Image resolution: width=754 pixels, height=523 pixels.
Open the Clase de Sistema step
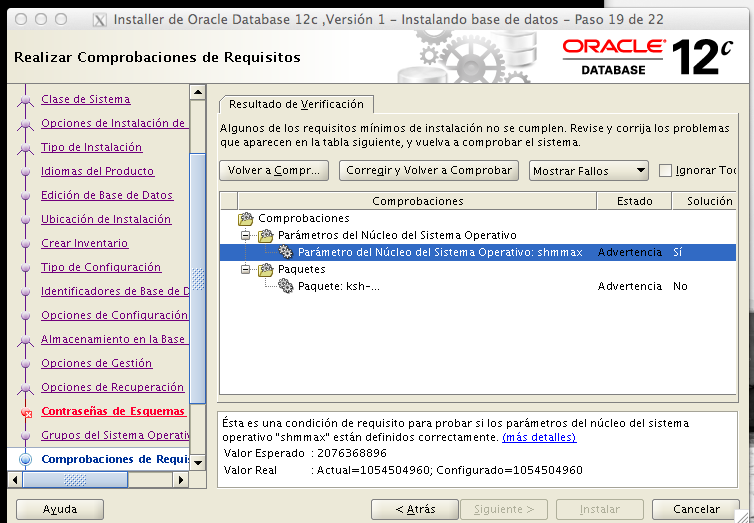click(86, 100)
